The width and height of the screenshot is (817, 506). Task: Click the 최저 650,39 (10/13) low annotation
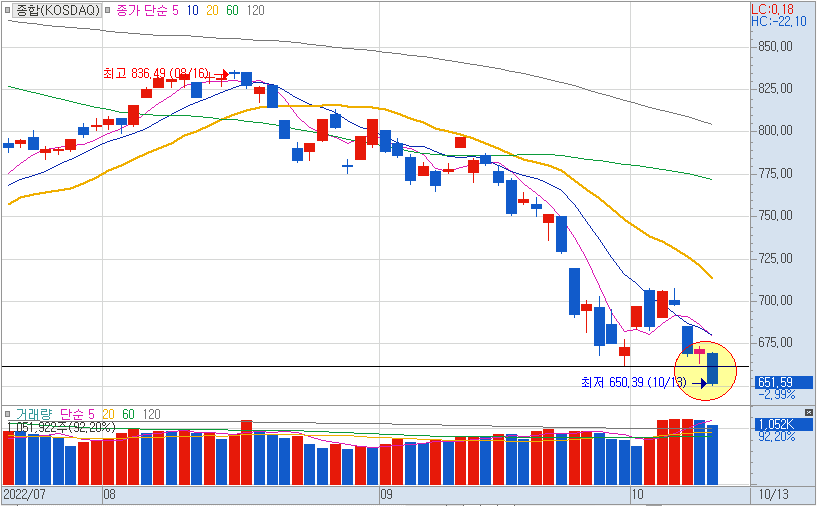(634, 382)
